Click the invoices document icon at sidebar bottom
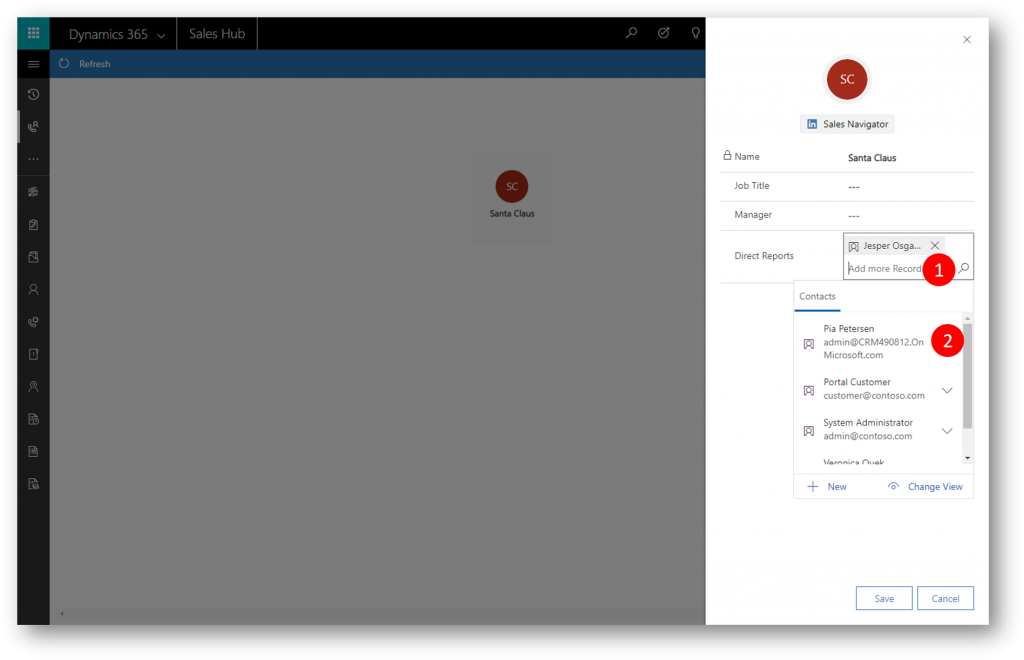 point(33,484)
